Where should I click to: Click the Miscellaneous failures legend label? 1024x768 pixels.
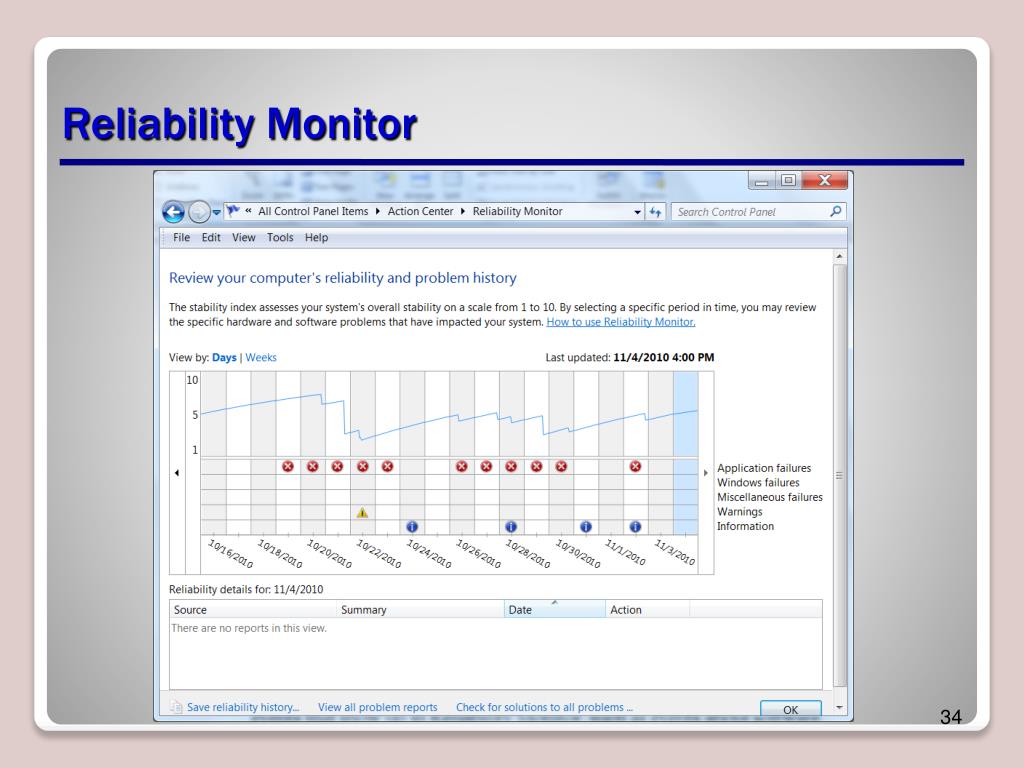click(x=770, y=497)
